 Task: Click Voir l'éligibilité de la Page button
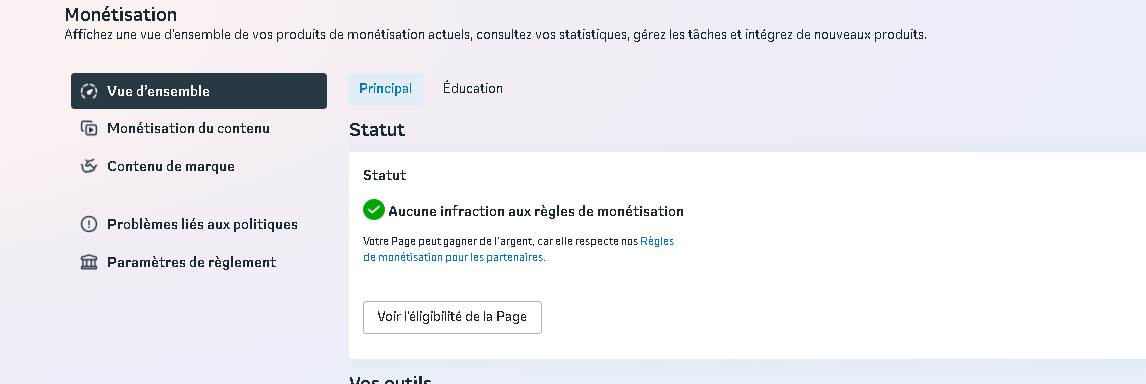[452, 317]
